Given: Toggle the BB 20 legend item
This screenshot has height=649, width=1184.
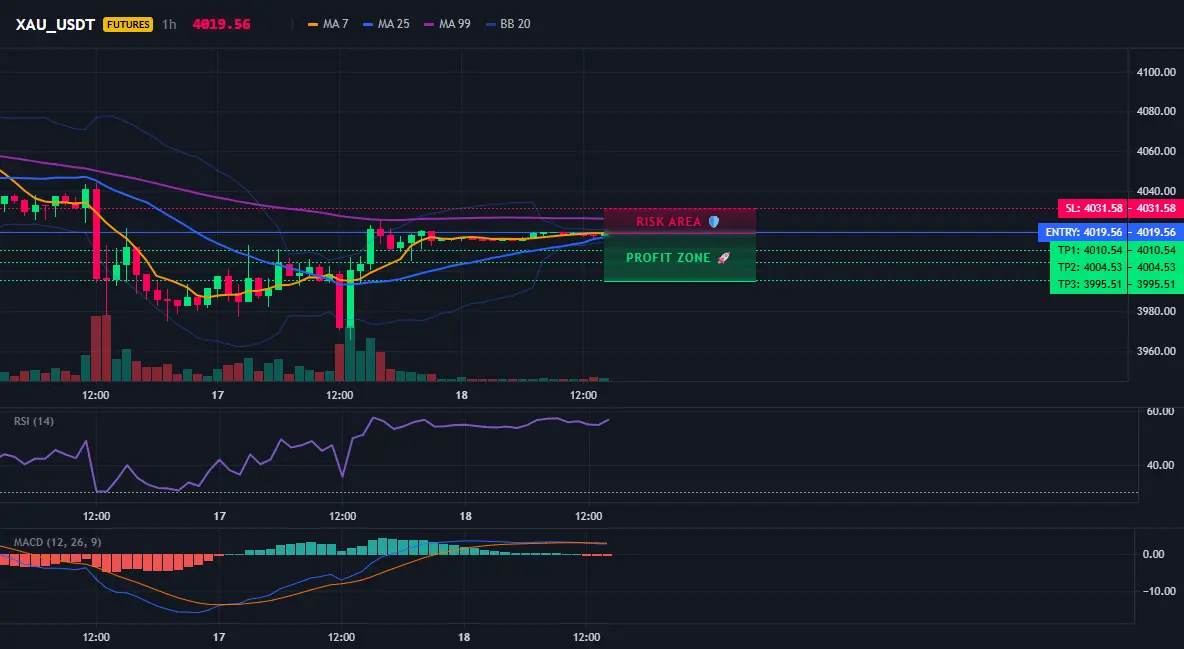Looking at the screenshot, I should pyautogui.click(x=507, y=24).
